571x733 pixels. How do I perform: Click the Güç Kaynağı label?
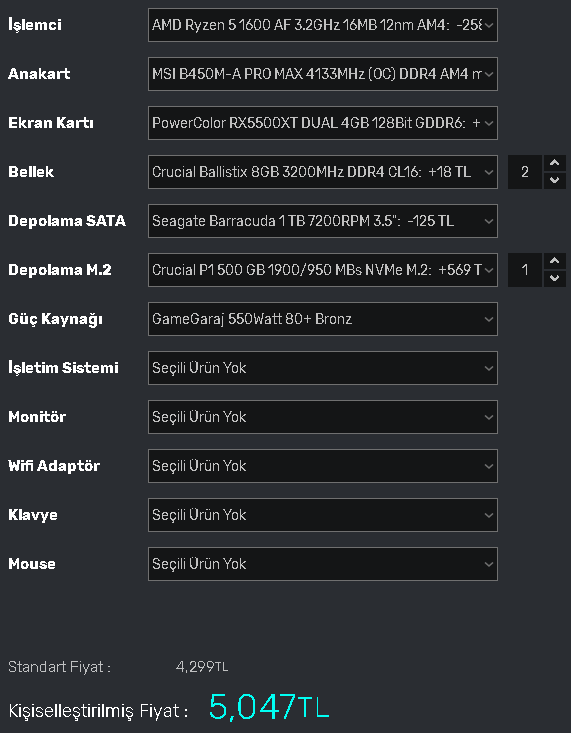point(55,319)
